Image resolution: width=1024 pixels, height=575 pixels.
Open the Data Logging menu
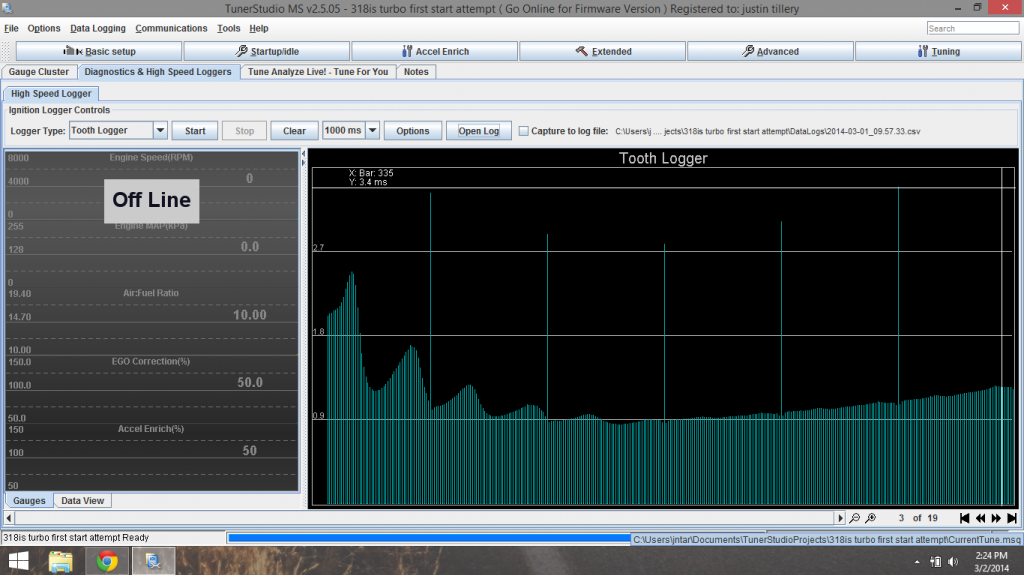[x=98, y=28]
